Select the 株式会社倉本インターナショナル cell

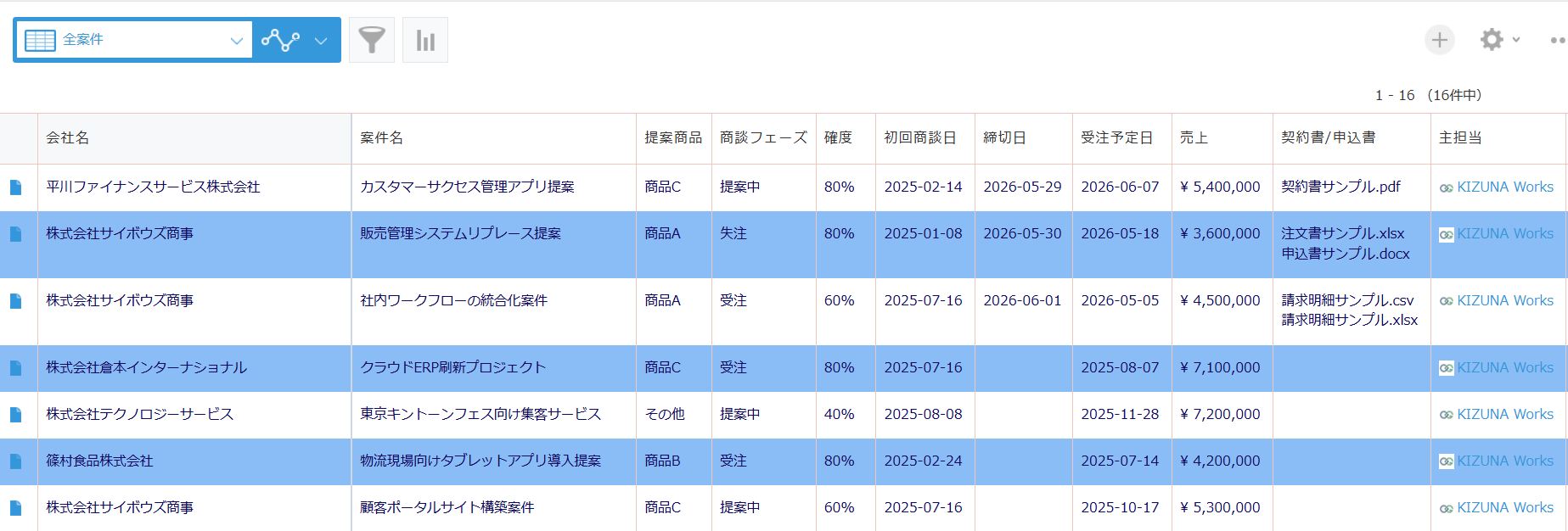(194, 368)
